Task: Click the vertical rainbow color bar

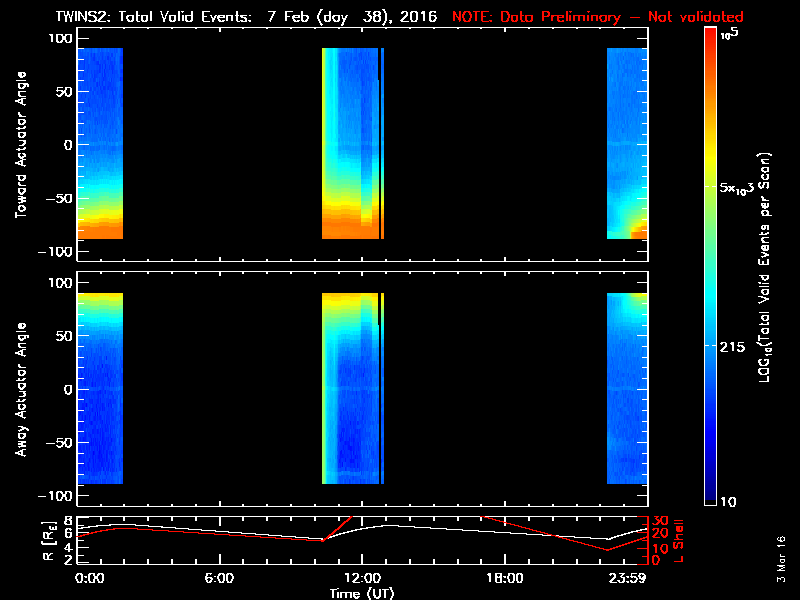Action: coord(710,265)
